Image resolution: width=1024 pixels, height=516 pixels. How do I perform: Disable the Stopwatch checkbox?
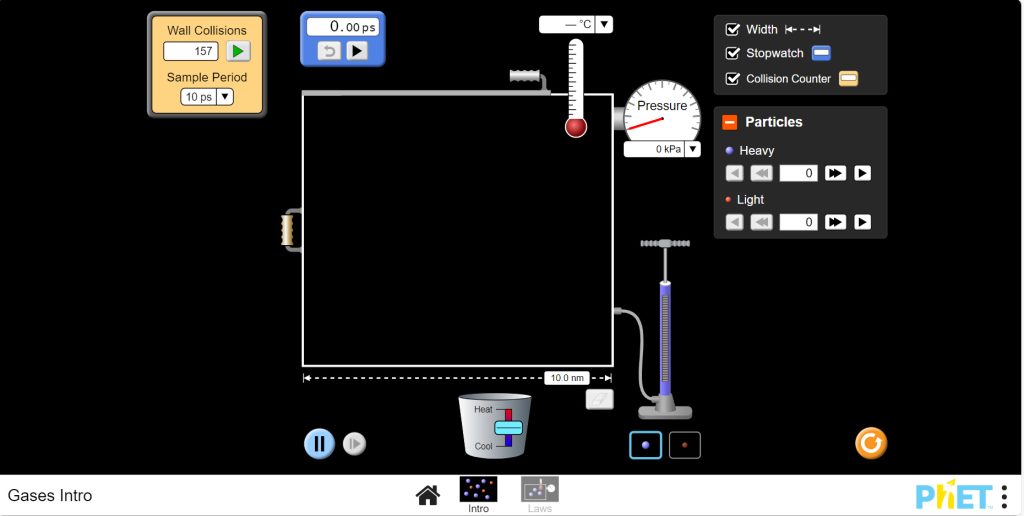(733, 54)
